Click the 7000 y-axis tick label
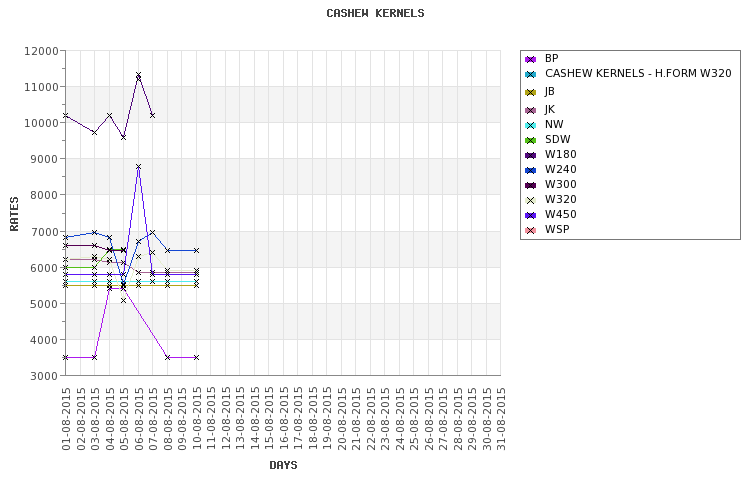The image size is (750, 500). 44,232
